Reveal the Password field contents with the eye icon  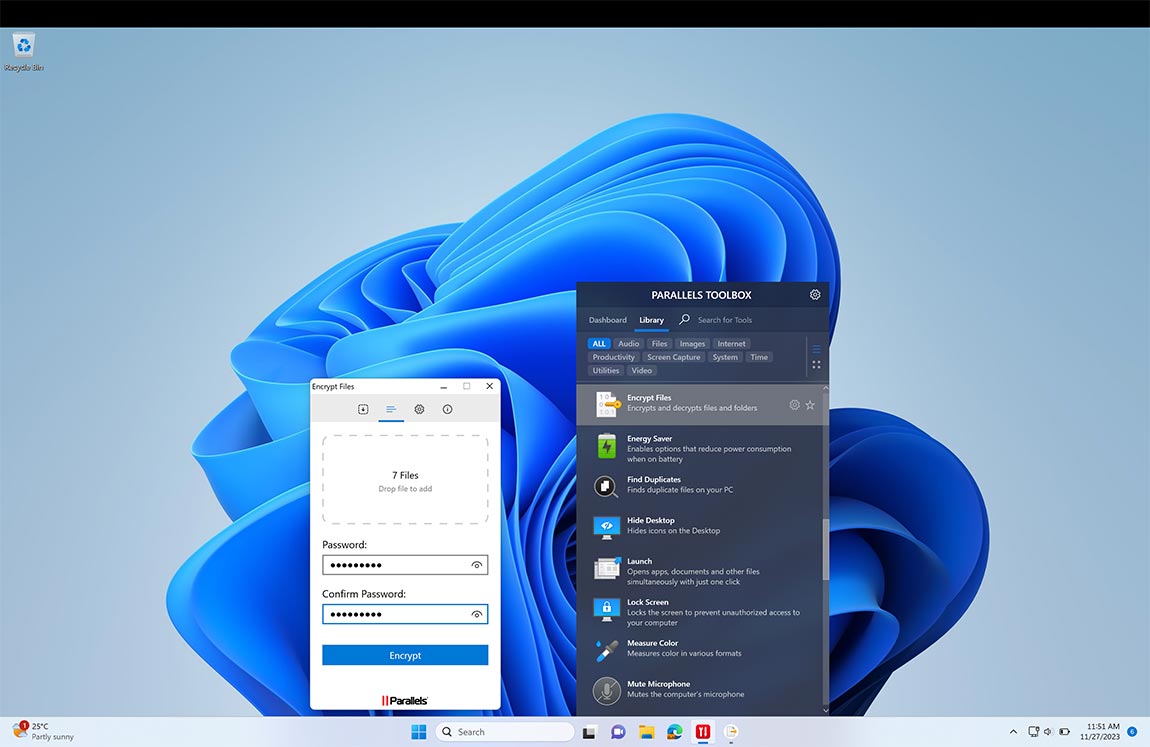point(477,563)
